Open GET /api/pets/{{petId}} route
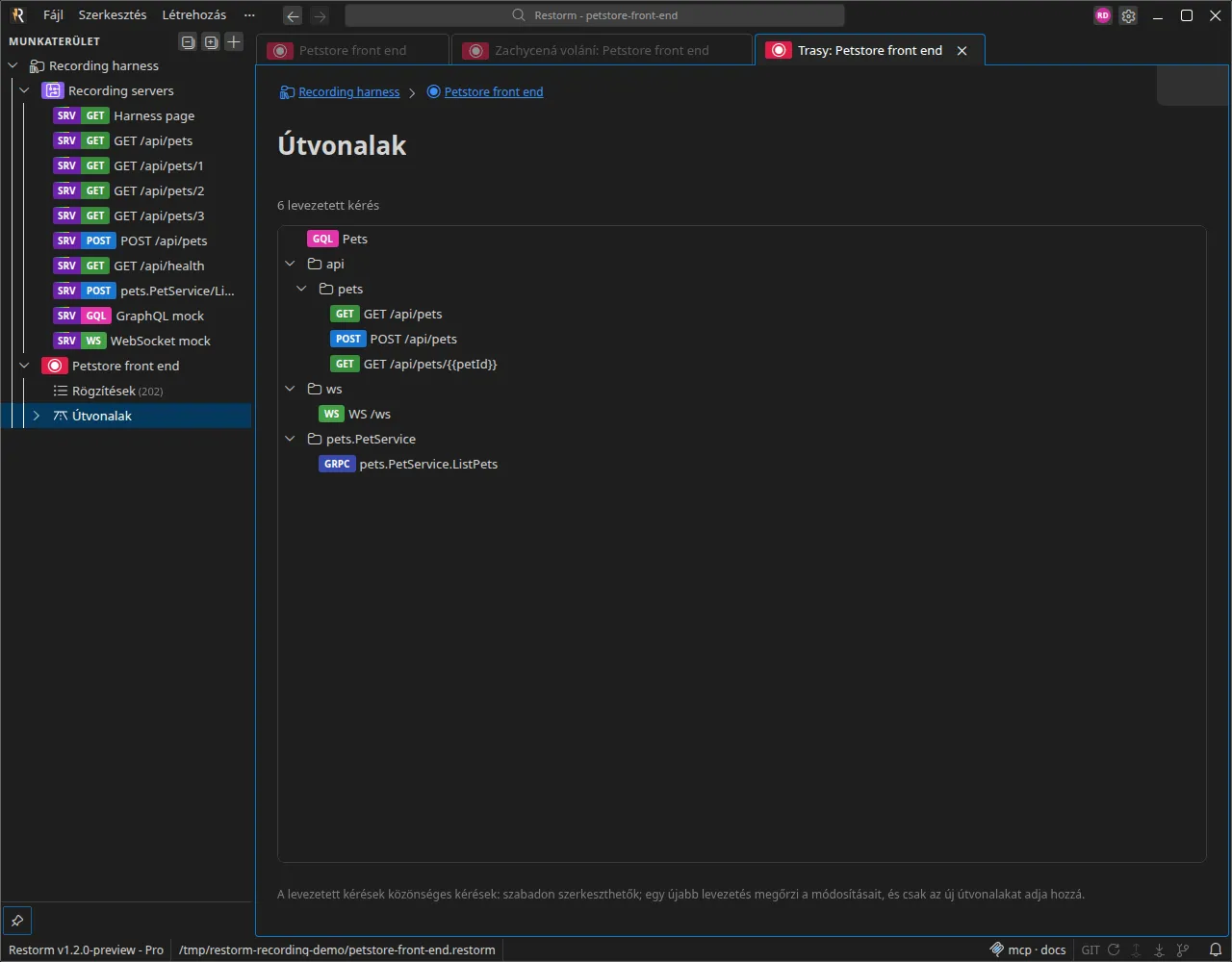The height and width of the screenshot is (962, 1232). [x=429, y=364]
